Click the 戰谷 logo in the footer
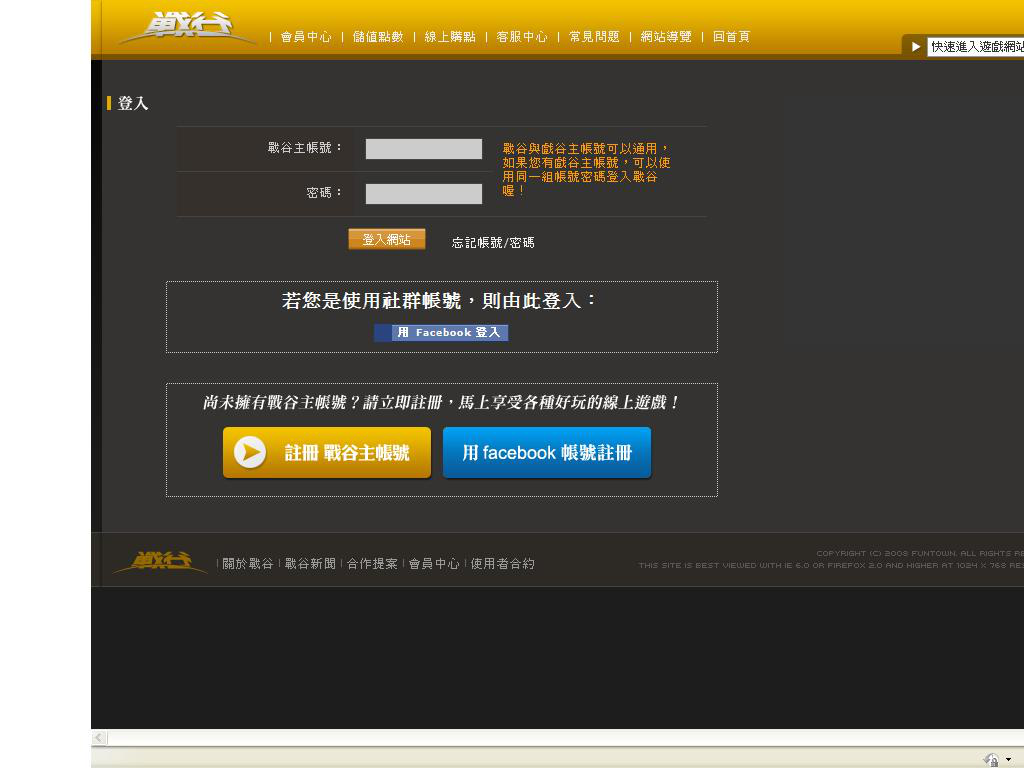1024x768 pixels. pyautogui.click(x=159, y=562)
